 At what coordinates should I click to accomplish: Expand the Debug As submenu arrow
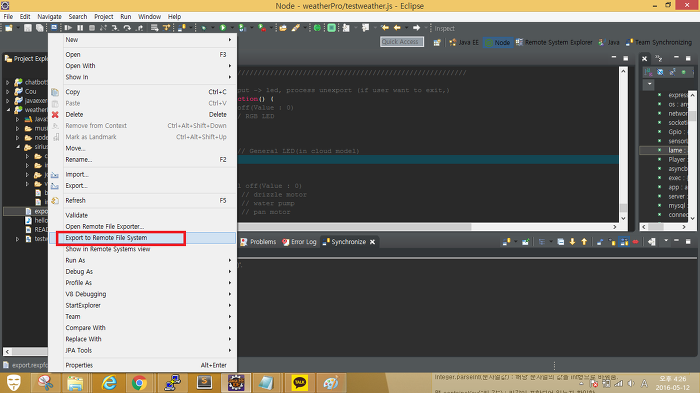[230, 272]
